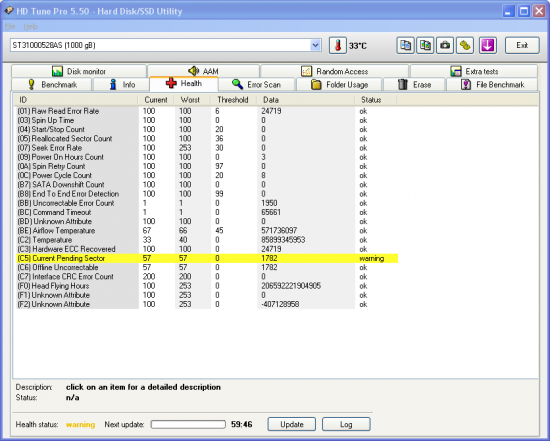Click the thermometer temperature icon
The width and height of the screenshot is (550, 441).
click(337, 46)
